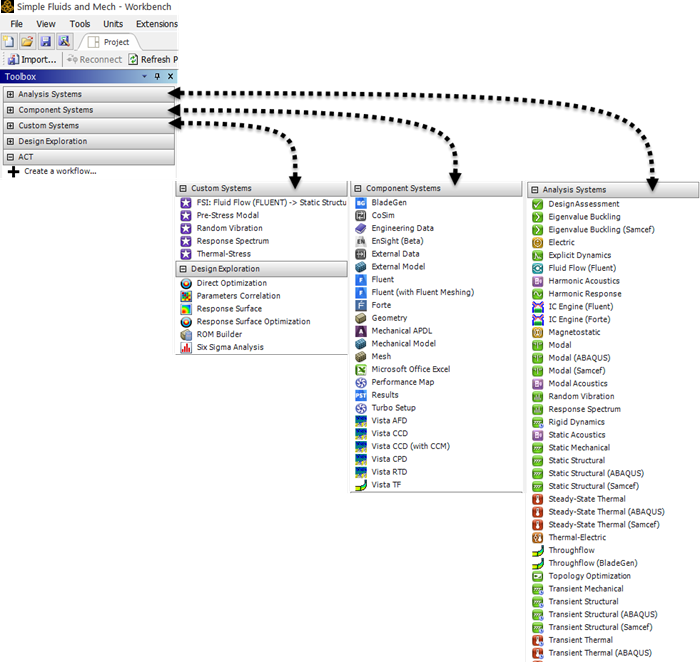Viewport: 700px width, 662px height.
Task: Click the Results component icon
Action: 361,396
